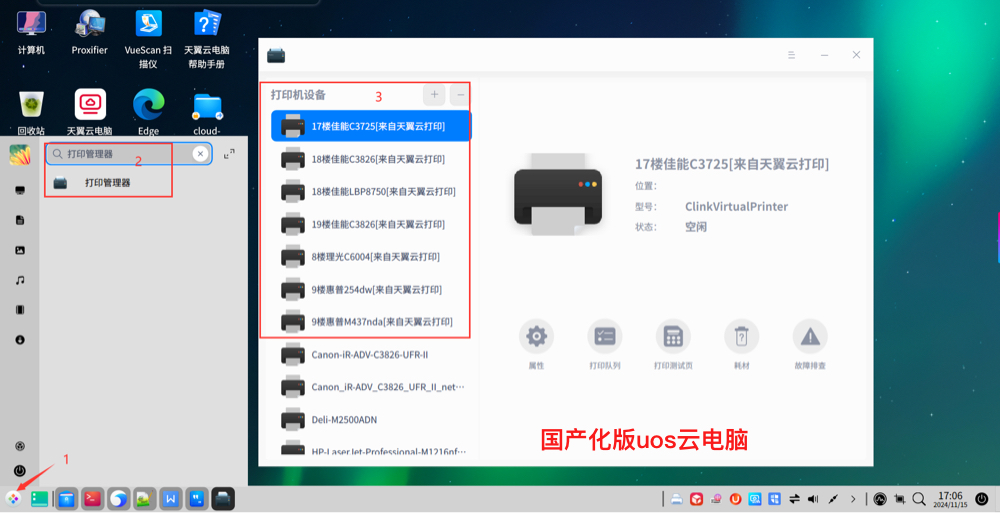1000x513 pixels.
Task: Select printer Canon-iR-ADV-C3826-UFR-II
Action: pos(371,354)
